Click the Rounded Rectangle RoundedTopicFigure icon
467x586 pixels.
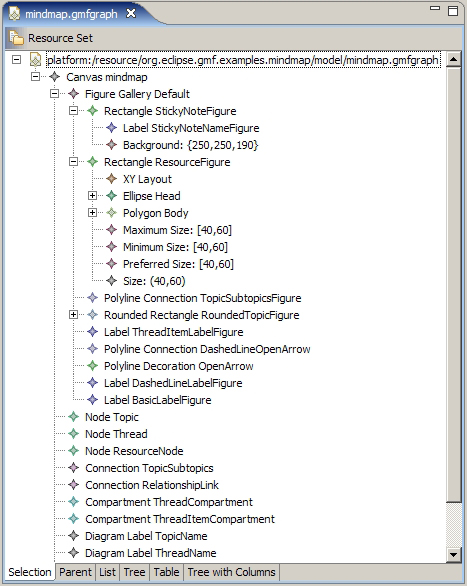point(93,315)
